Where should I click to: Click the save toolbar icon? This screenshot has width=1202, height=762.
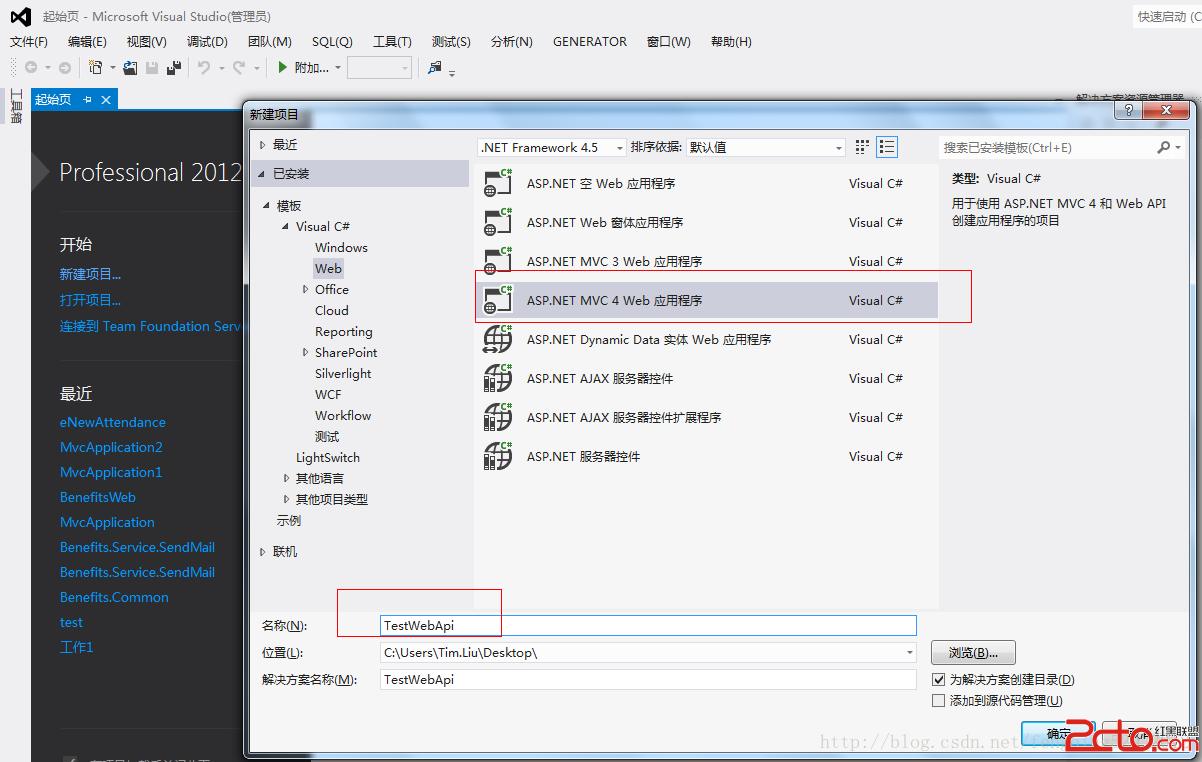(x=152, y=68)
